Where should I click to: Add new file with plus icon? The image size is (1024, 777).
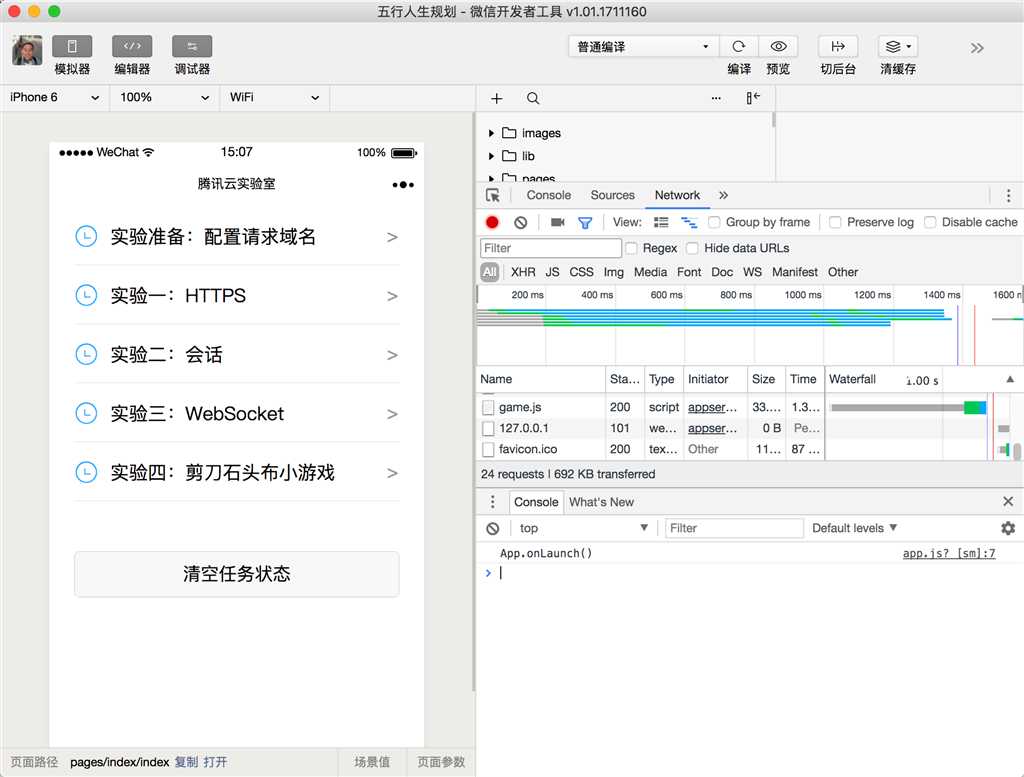(496, 98)
